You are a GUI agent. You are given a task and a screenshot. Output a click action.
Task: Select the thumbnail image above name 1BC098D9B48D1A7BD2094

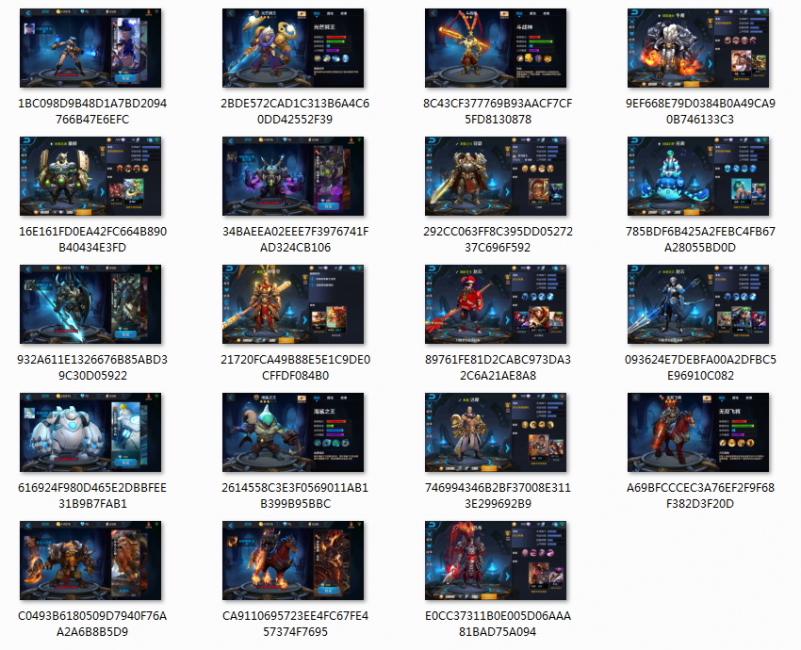click(90, 48)
